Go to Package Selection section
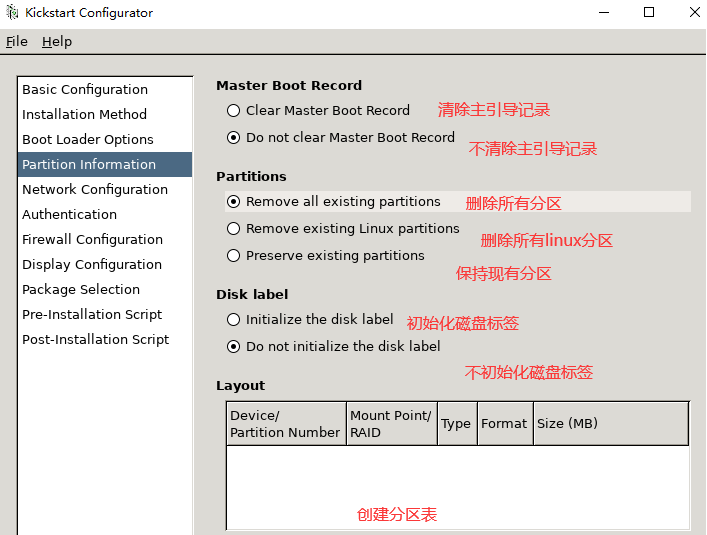This screenshot has width=707, height=535. 105,289
